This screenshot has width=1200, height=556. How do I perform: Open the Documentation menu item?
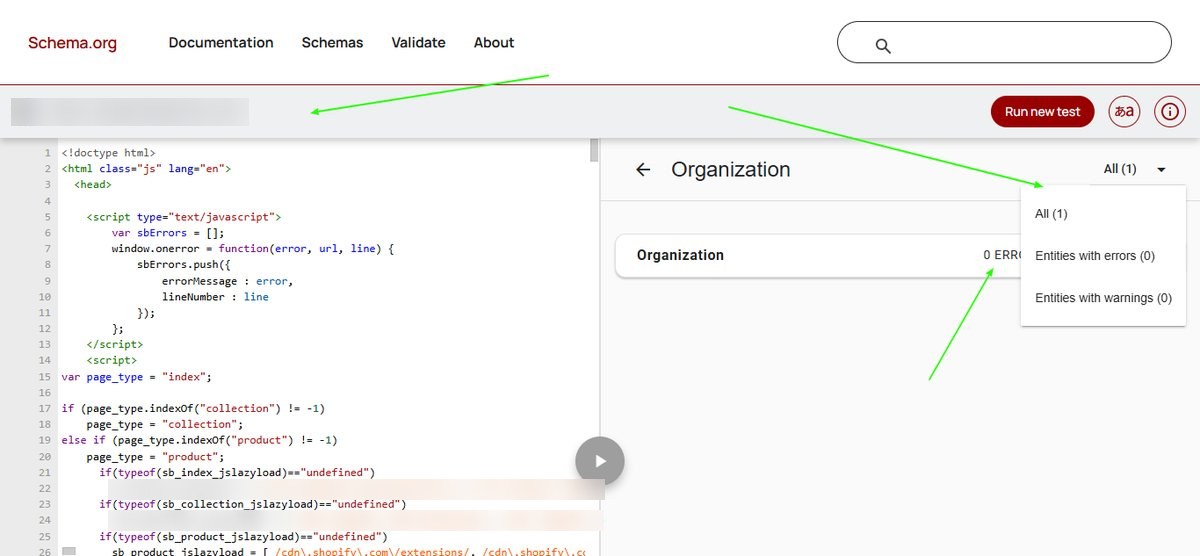[x=221, y=43]
